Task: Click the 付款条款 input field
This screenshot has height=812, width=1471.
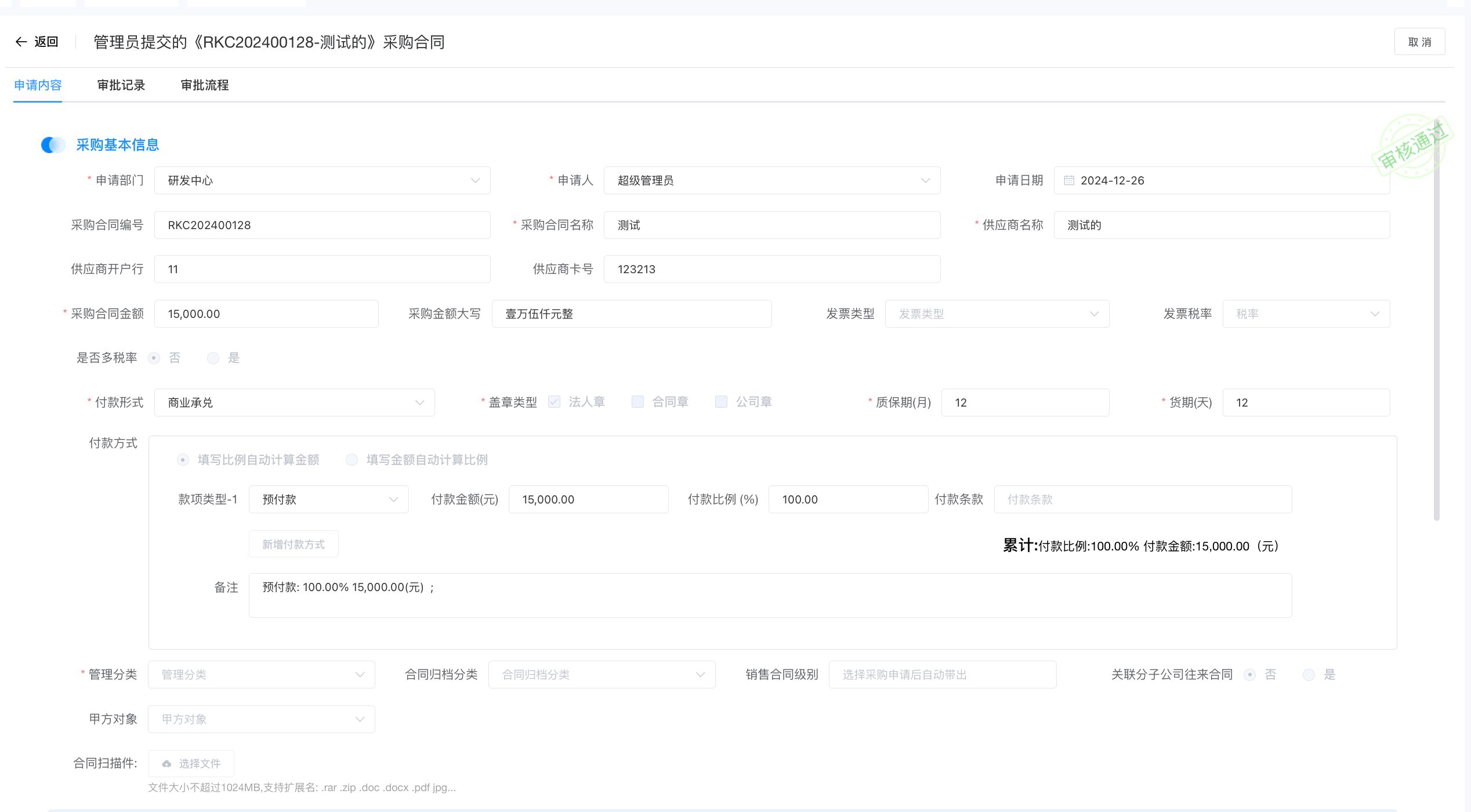Action: pyautogui.click(x=1142, y=499)
